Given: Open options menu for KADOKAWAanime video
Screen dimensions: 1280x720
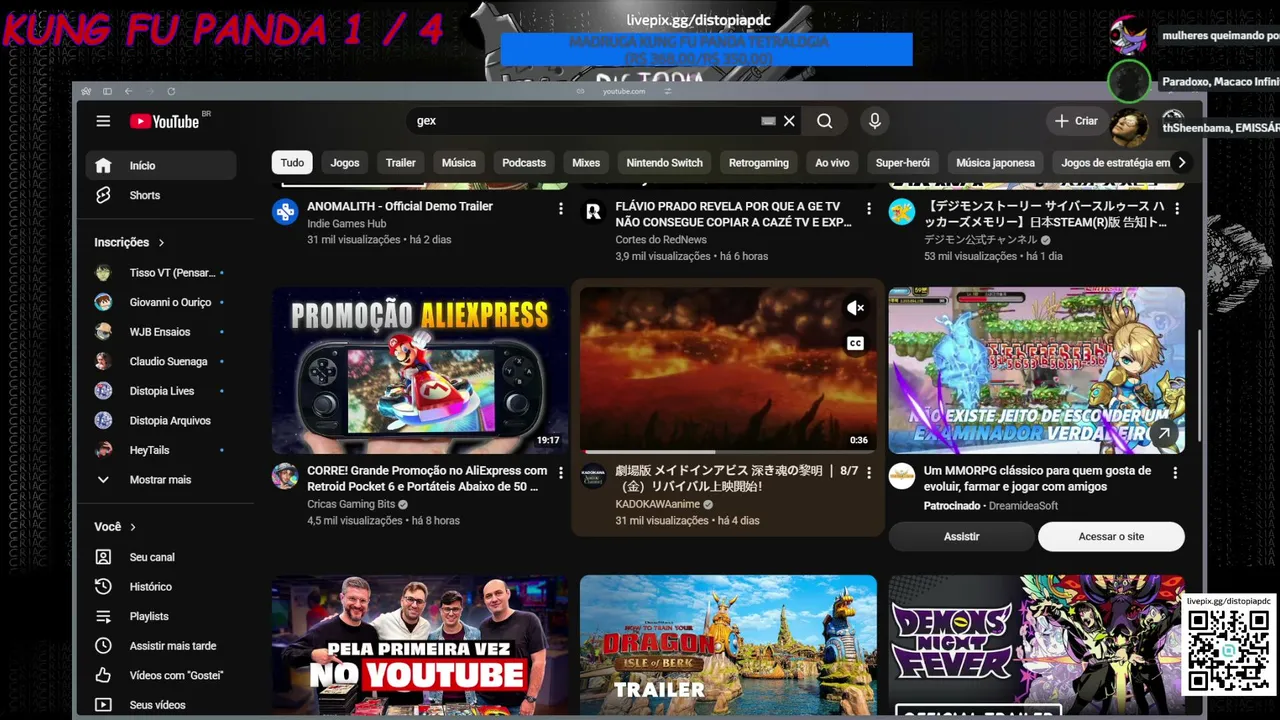Looking at the screenshot, I should tap(868, 473).
